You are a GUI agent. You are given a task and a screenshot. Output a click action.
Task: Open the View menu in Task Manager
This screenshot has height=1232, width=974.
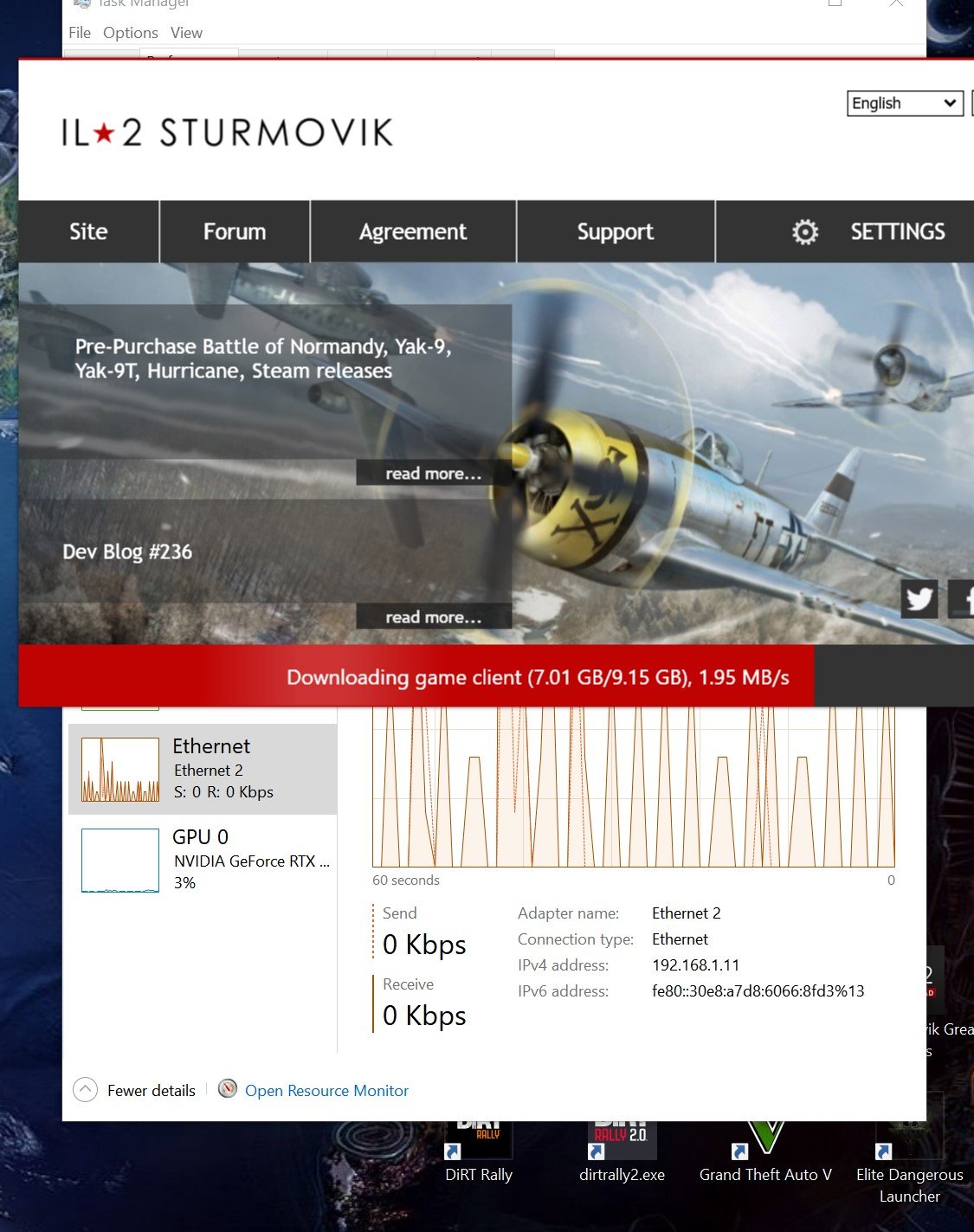coord(186,33)
